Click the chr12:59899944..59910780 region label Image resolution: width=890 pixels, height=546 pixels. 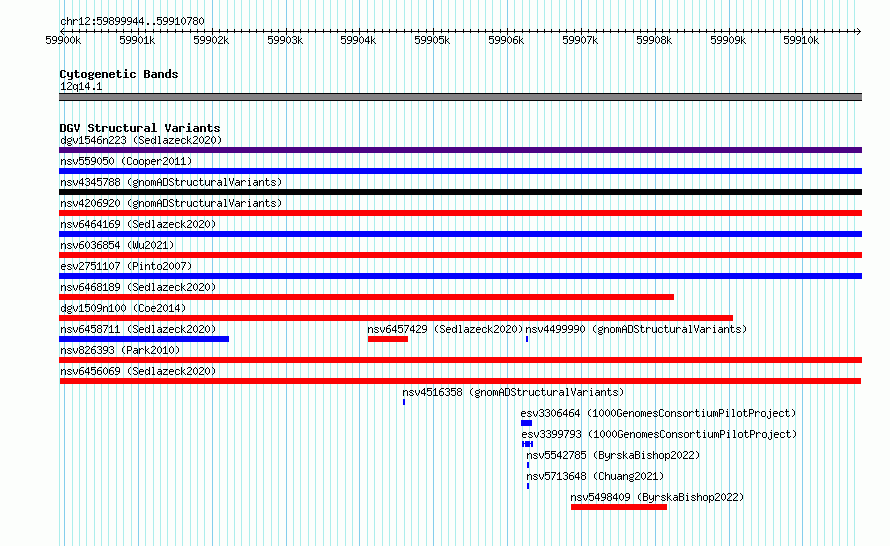coord(132,22)
